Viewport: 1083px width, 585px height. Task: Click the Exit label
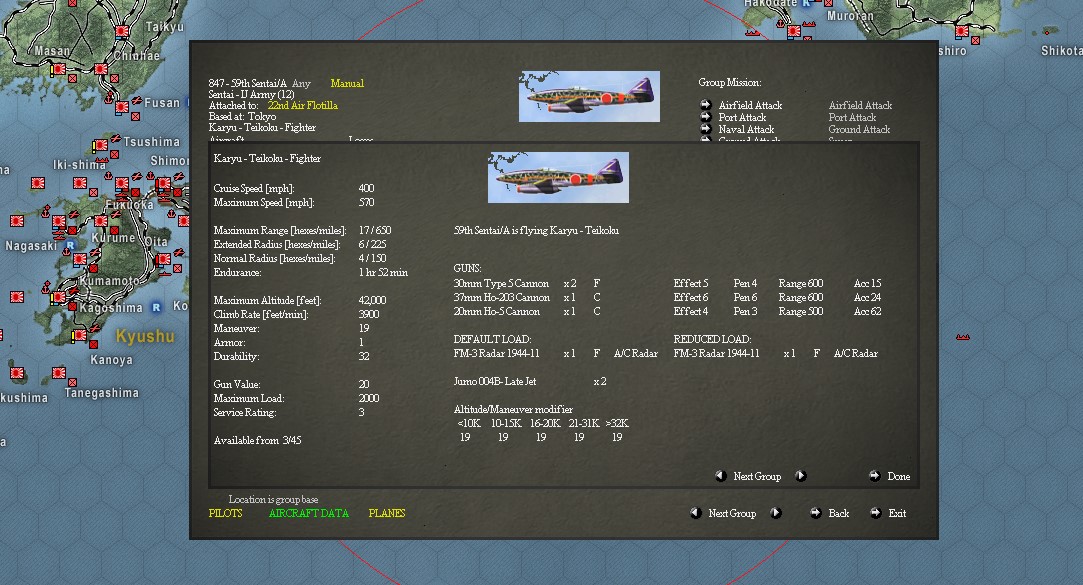[897, 513]
